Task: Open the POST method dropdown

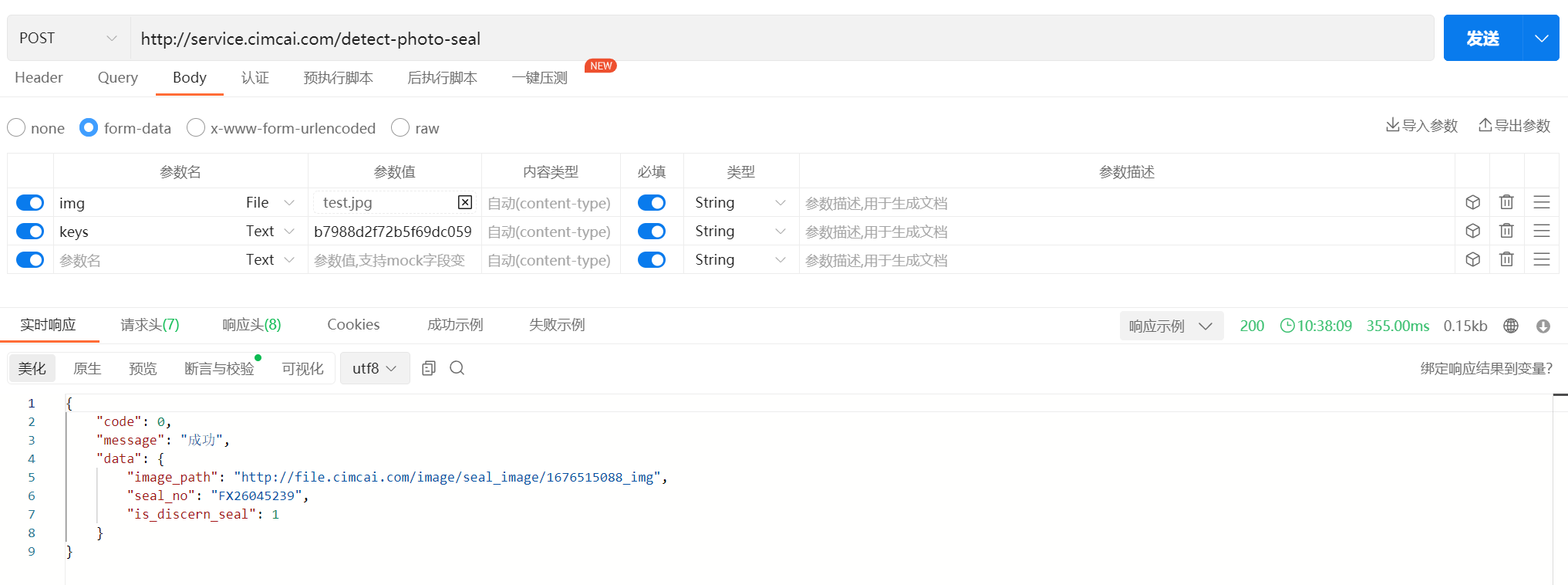Action: coord(69,38)
